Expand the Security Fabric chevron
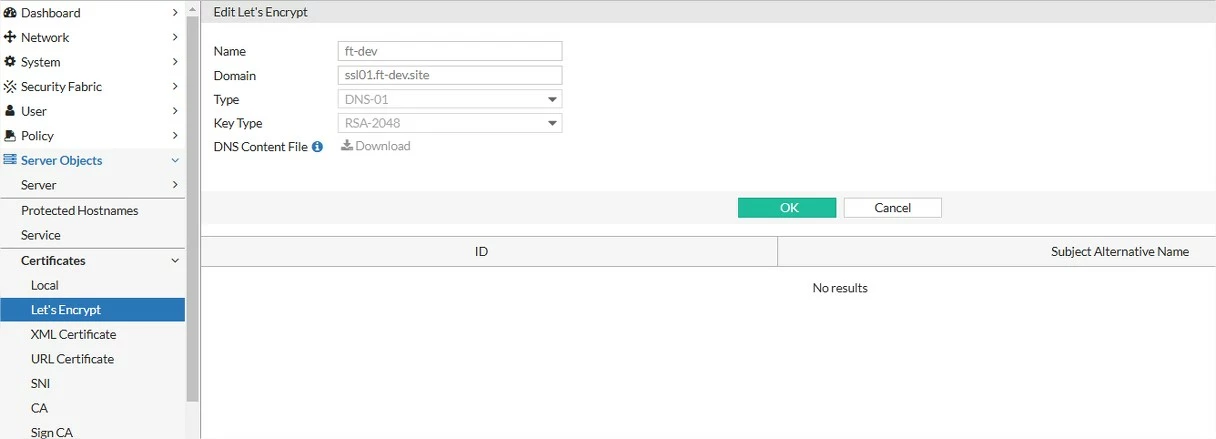1216x439 pixels. coord(175,87)
